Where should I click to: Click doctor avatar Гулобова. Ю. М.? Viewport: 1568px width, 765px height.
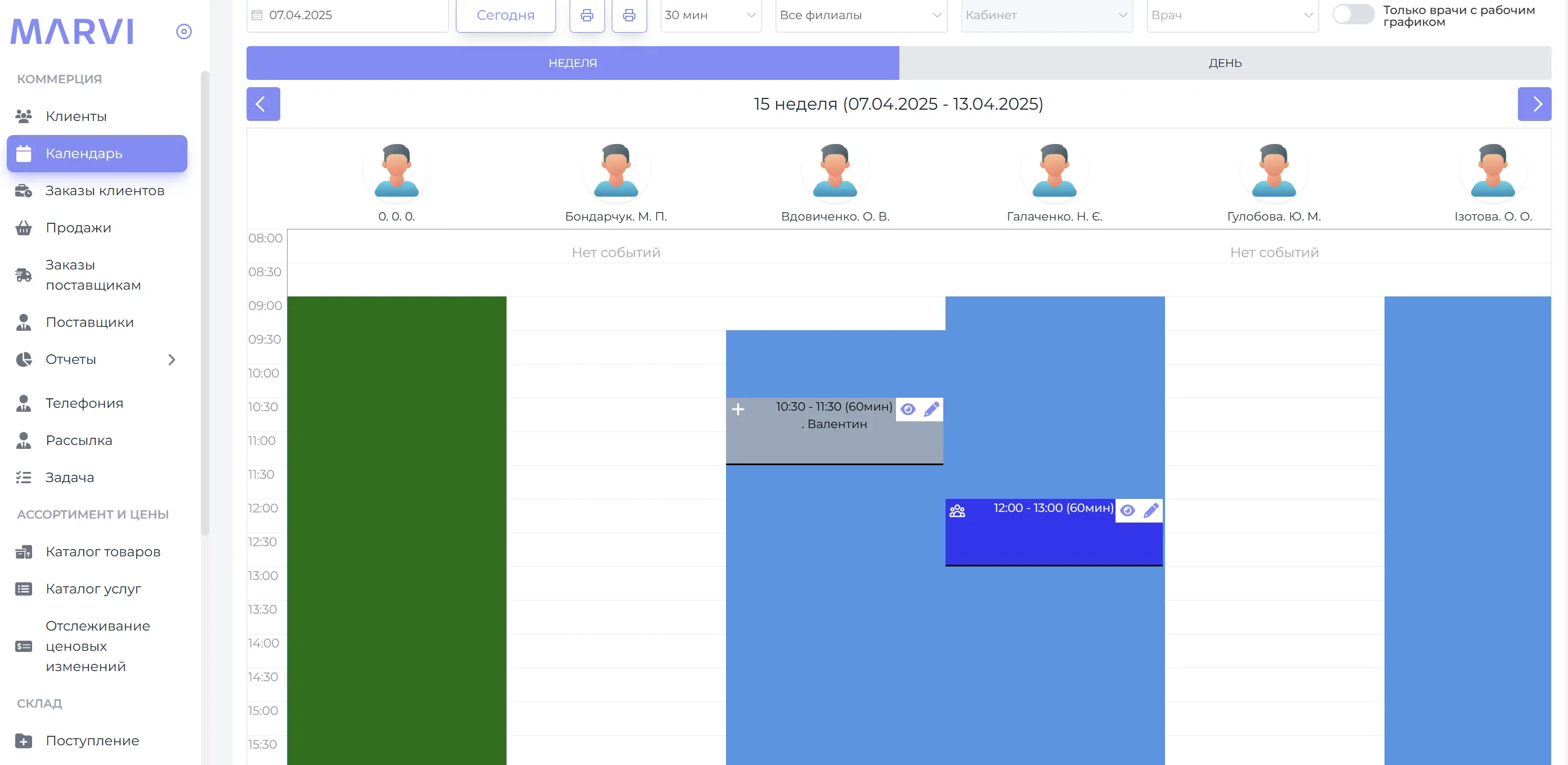point(1274,170)
